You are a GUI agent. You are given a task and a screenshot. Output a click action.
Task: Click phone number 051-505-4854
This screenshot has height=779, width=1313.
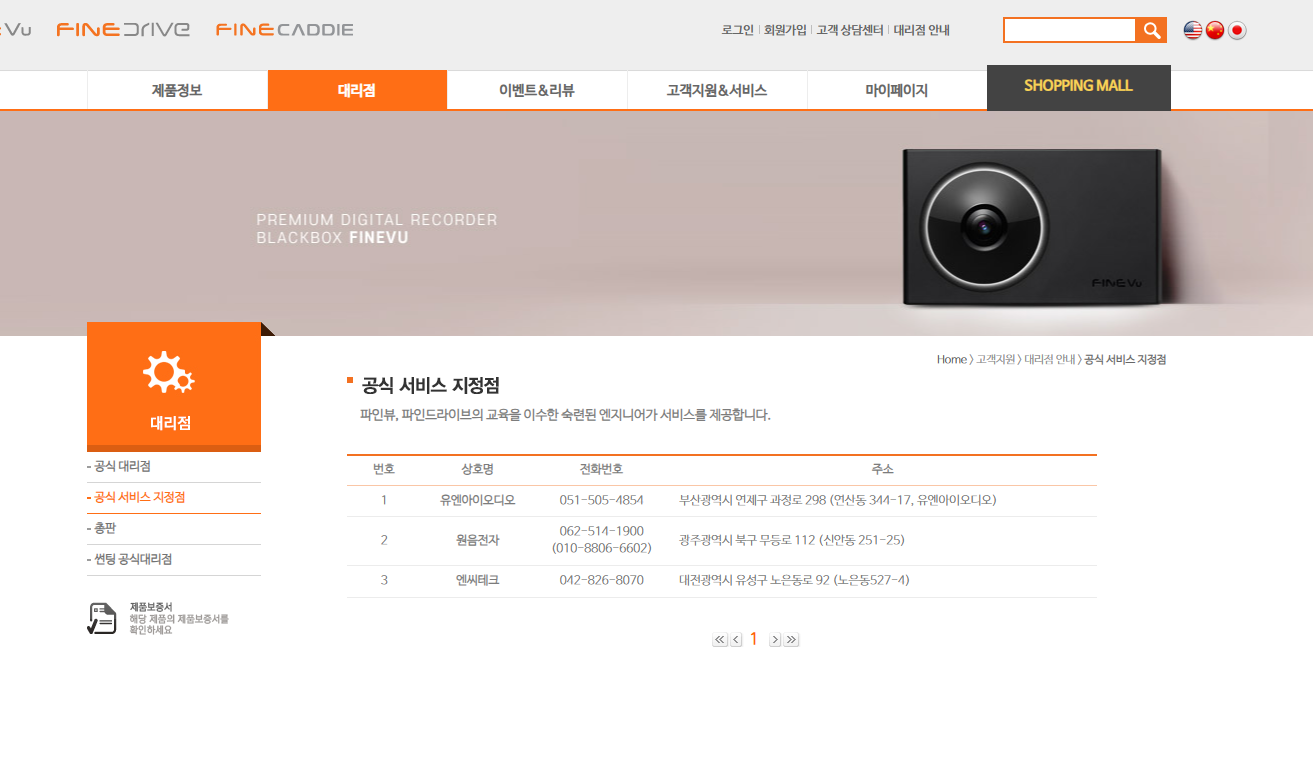click(602, 500)
